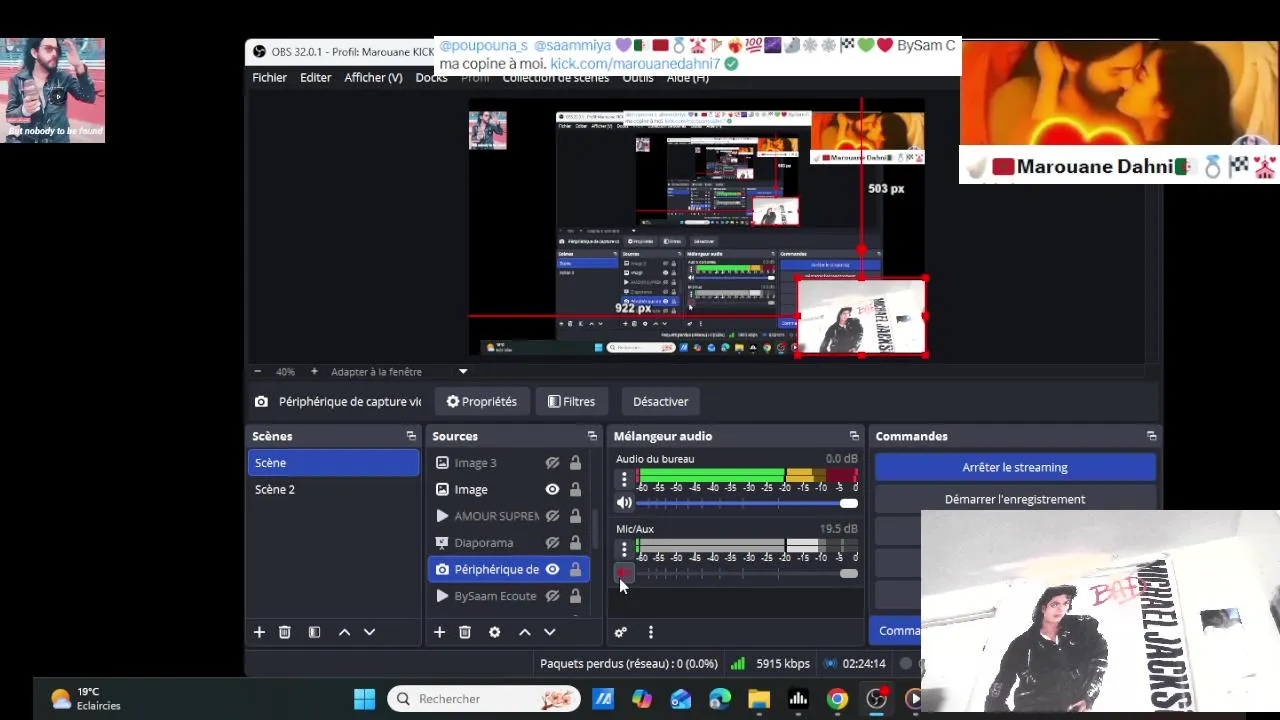Click the Désactiver button
The width and height of the screenshot is (1280, 720).
point(660,401)
